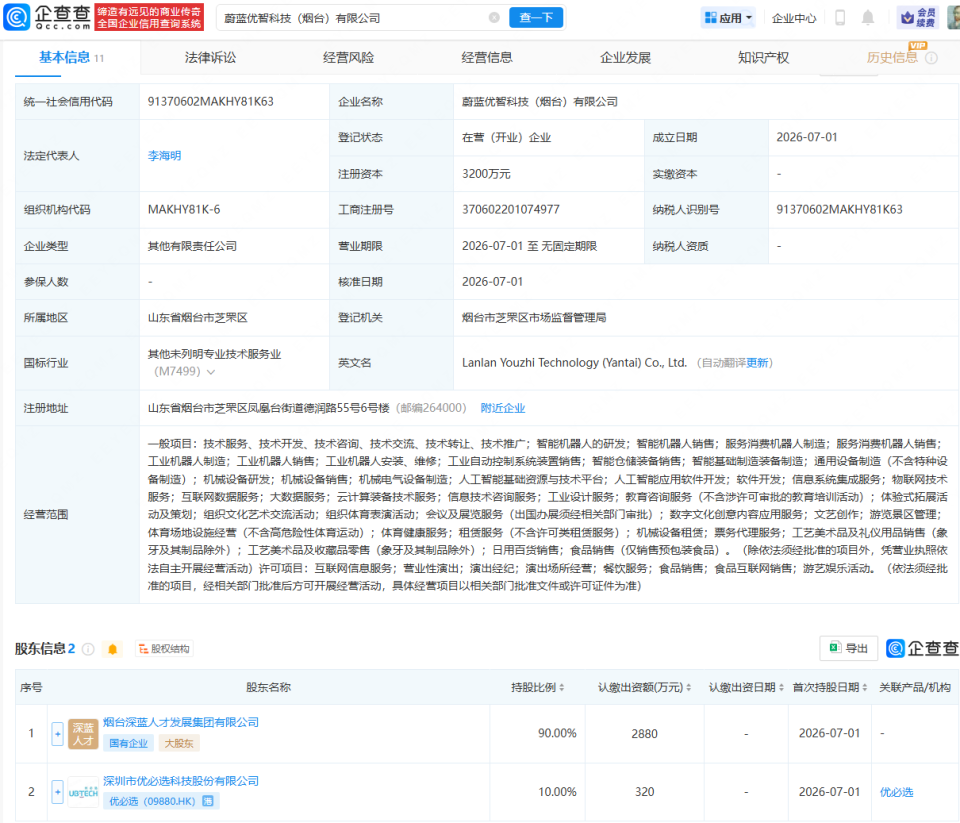Click 深蓝人才 company logo thumbnail
The height and width of the screenshot is (823, 960).
[83, 734]
